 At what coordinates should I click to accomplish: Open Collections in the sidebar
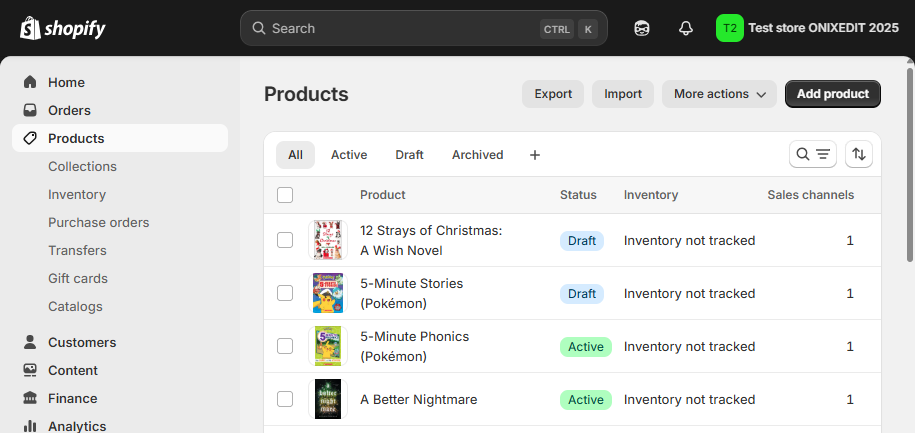(x=82, y=166)
